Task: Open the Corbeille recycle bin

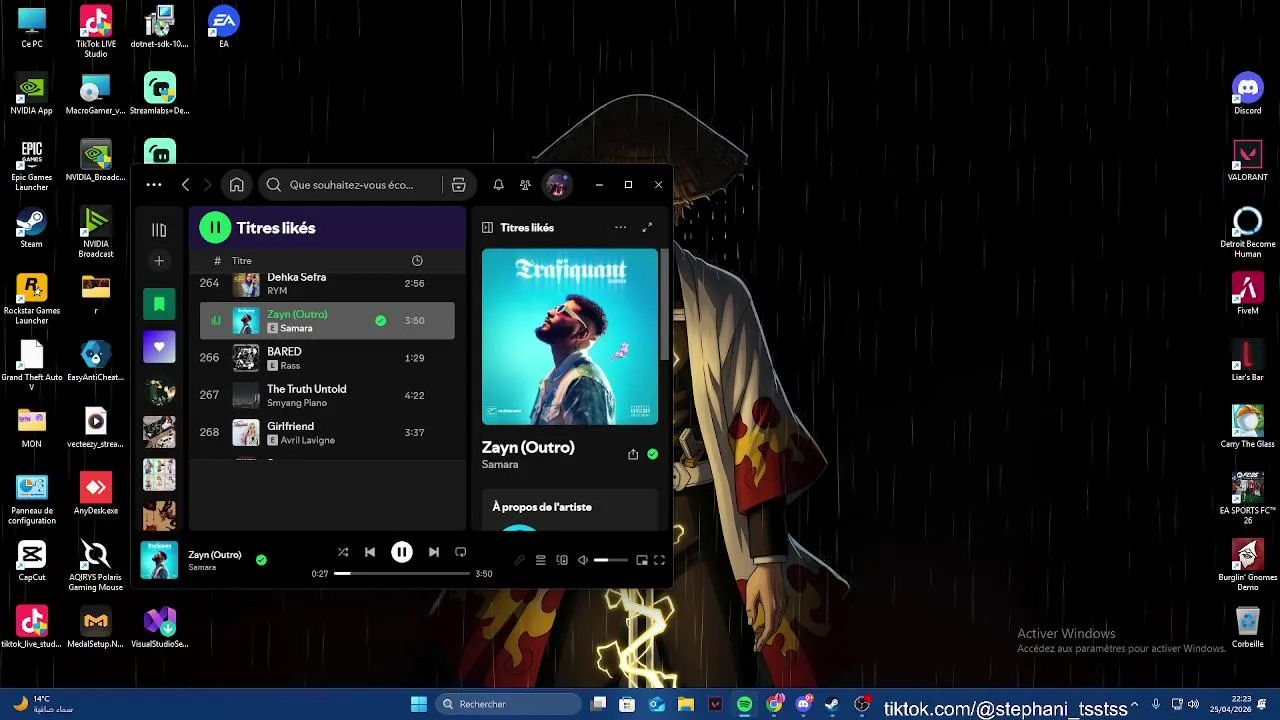Action: coord(1247,627)
